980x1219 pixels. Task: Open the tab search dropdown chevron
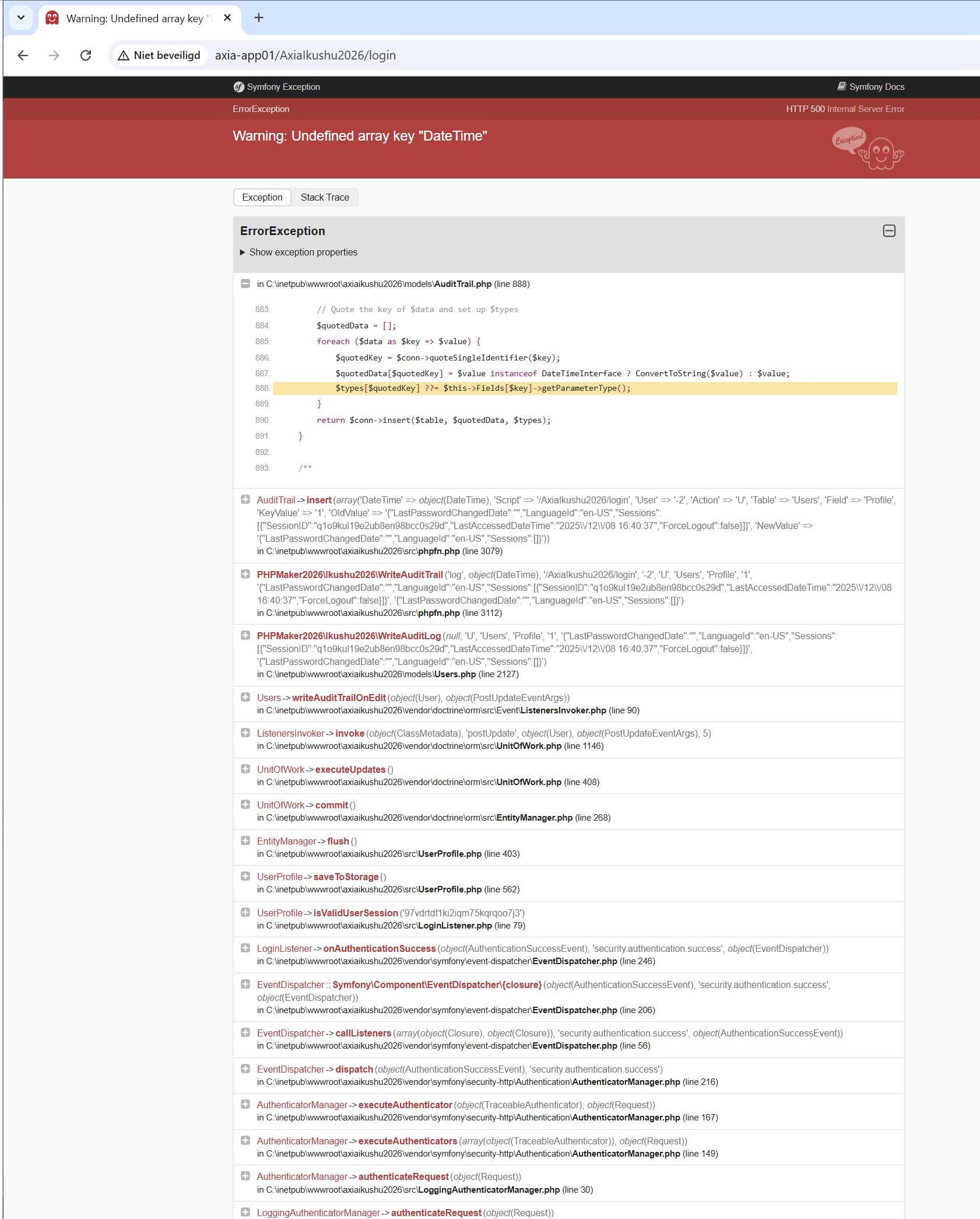tap(21, 17)
